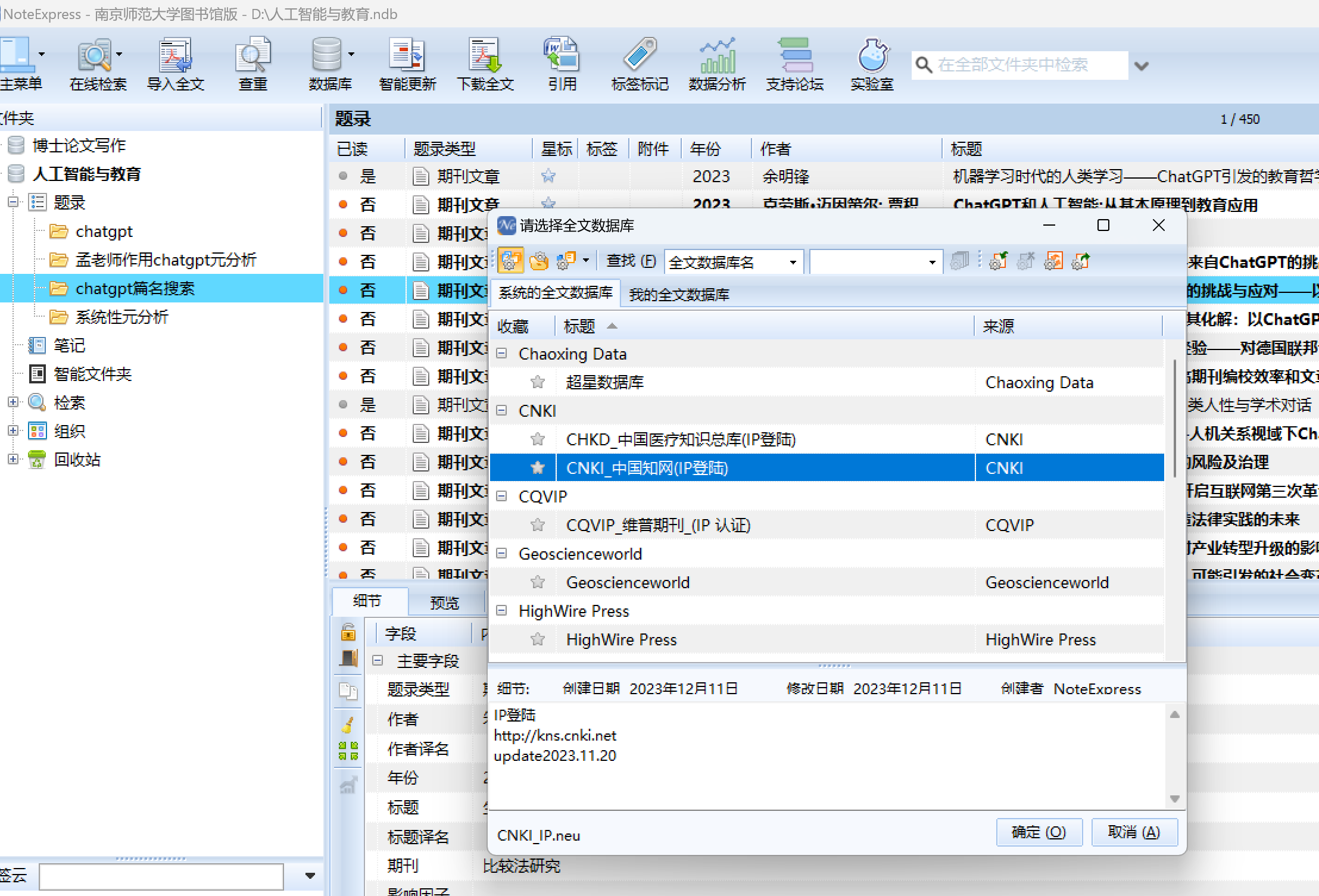Open the 系统性元分析 folder
Viewport: 1319px width, 896px height.
coord(121,317)
